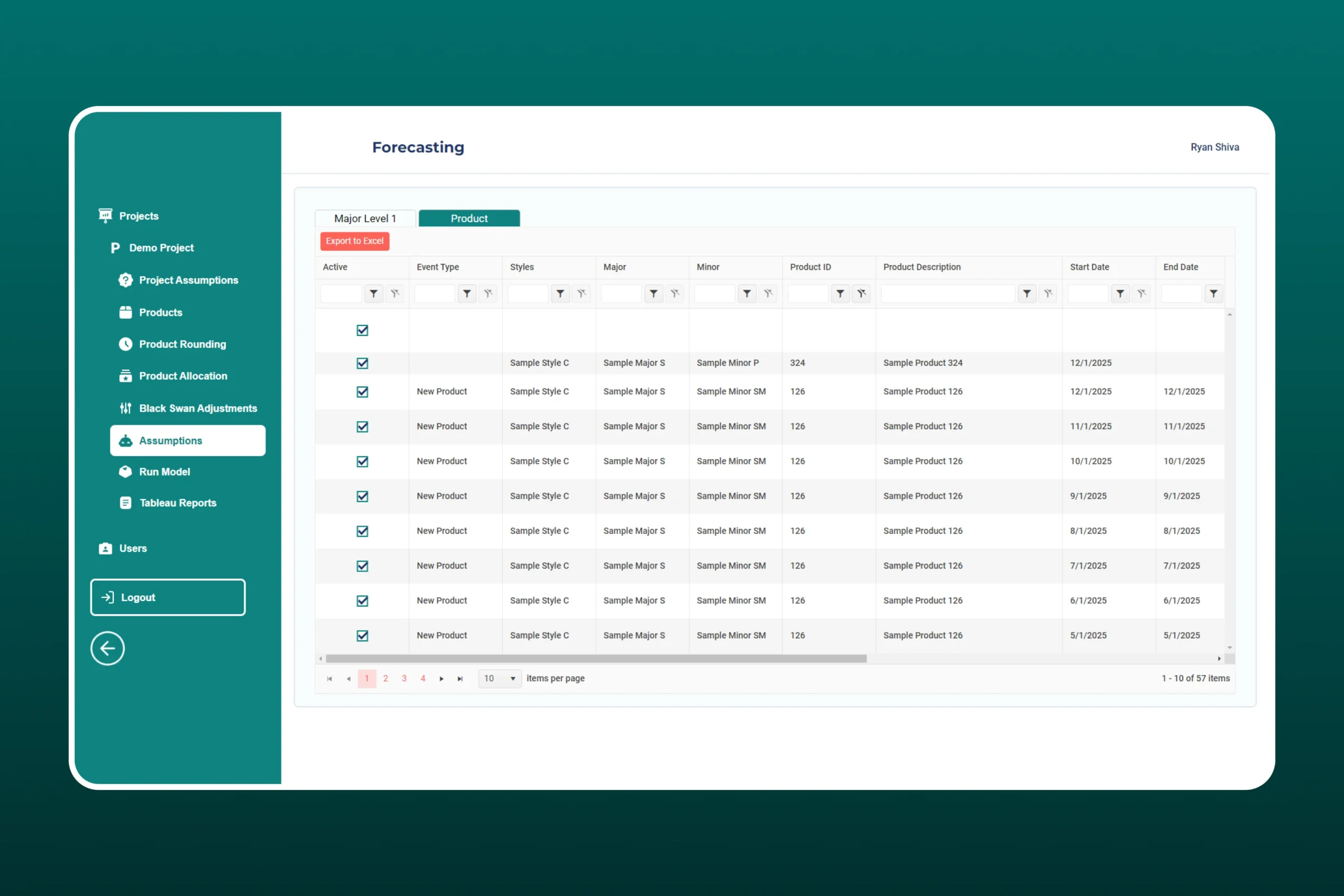Jump to the last page of results
Image resolution: width=1344 pixels, height=896 pixels.
(460, 679)
